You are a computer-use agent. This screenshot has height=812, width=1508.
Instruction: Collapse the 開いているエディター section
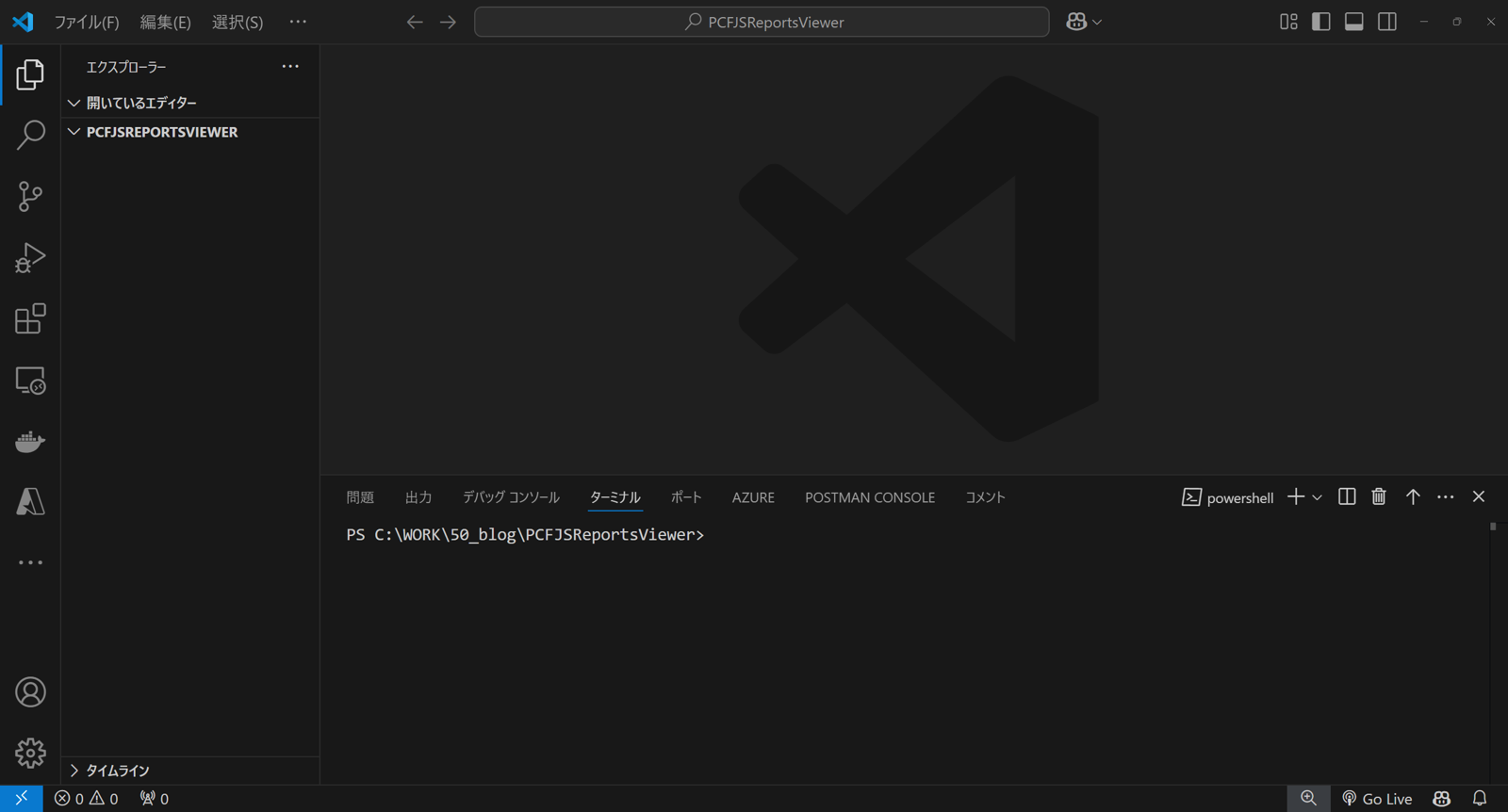tap(190, 103)
